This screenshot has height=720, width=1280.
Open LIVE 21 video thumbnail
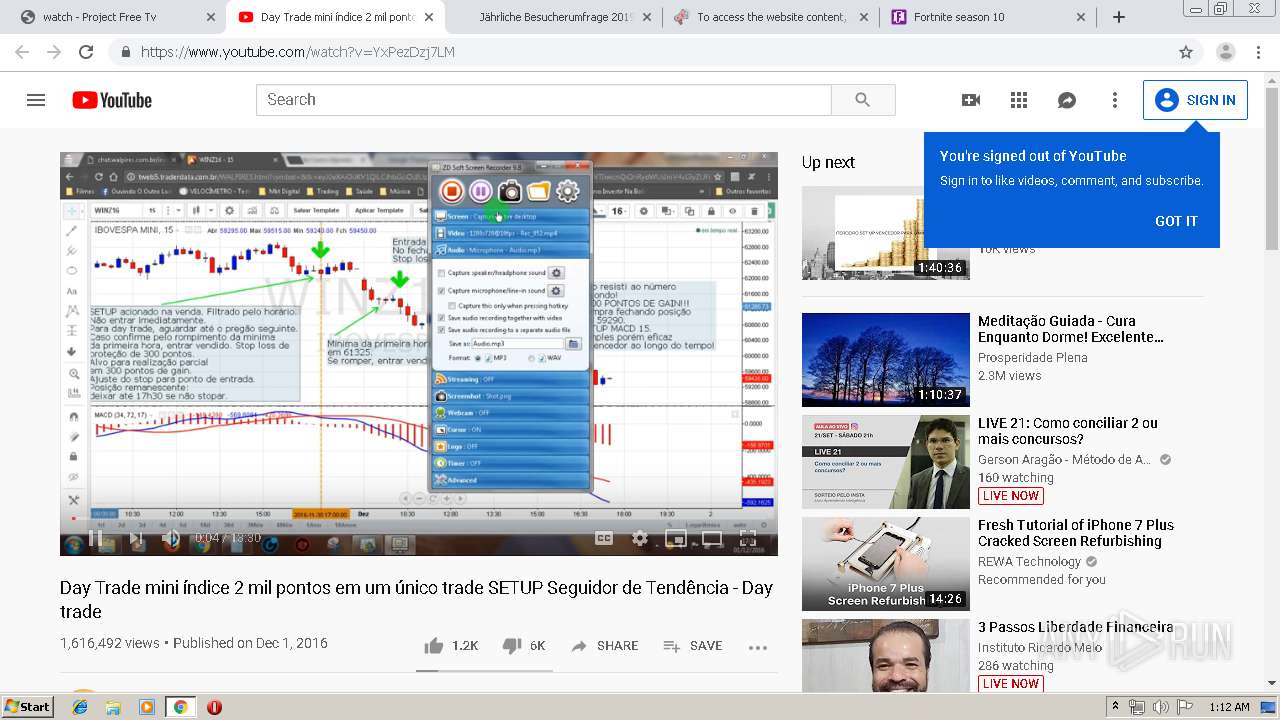click(x=886, y=462)
